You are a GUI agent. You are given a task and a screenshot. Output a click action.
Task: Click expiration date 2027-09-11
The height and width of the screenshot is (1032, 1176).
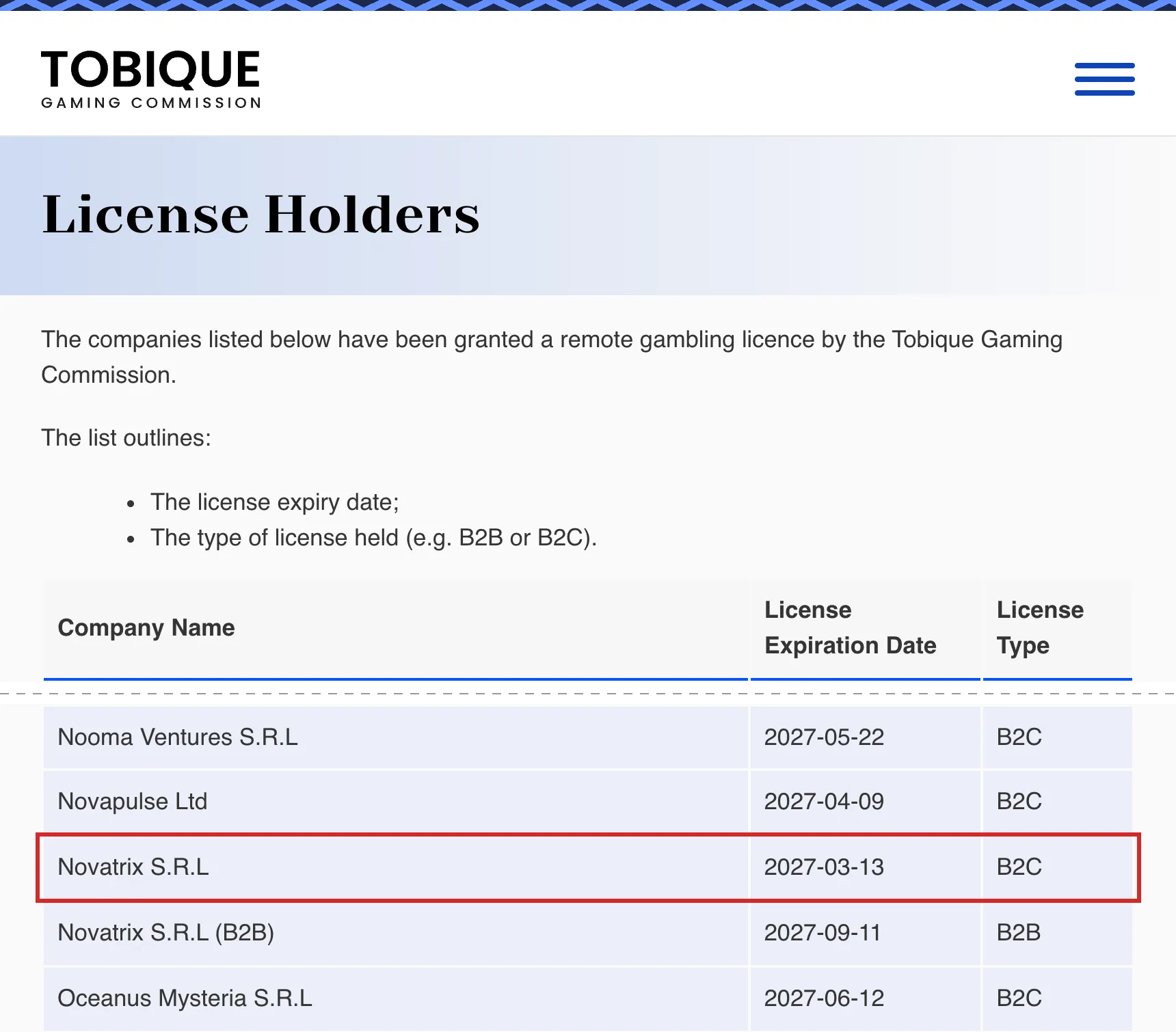pyautogui.click(x=823, y=932)
